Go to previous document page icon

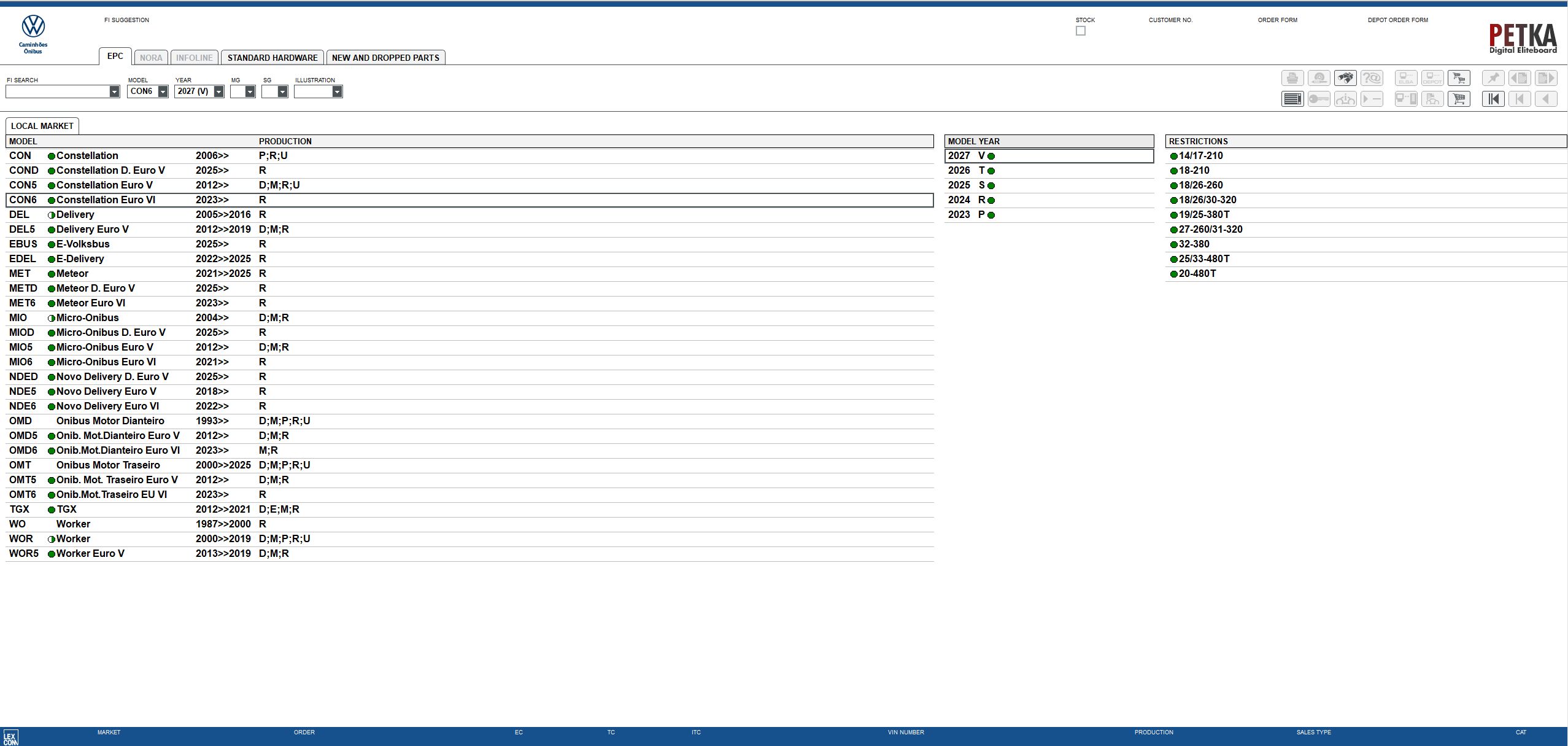(x=1520, y=78)
